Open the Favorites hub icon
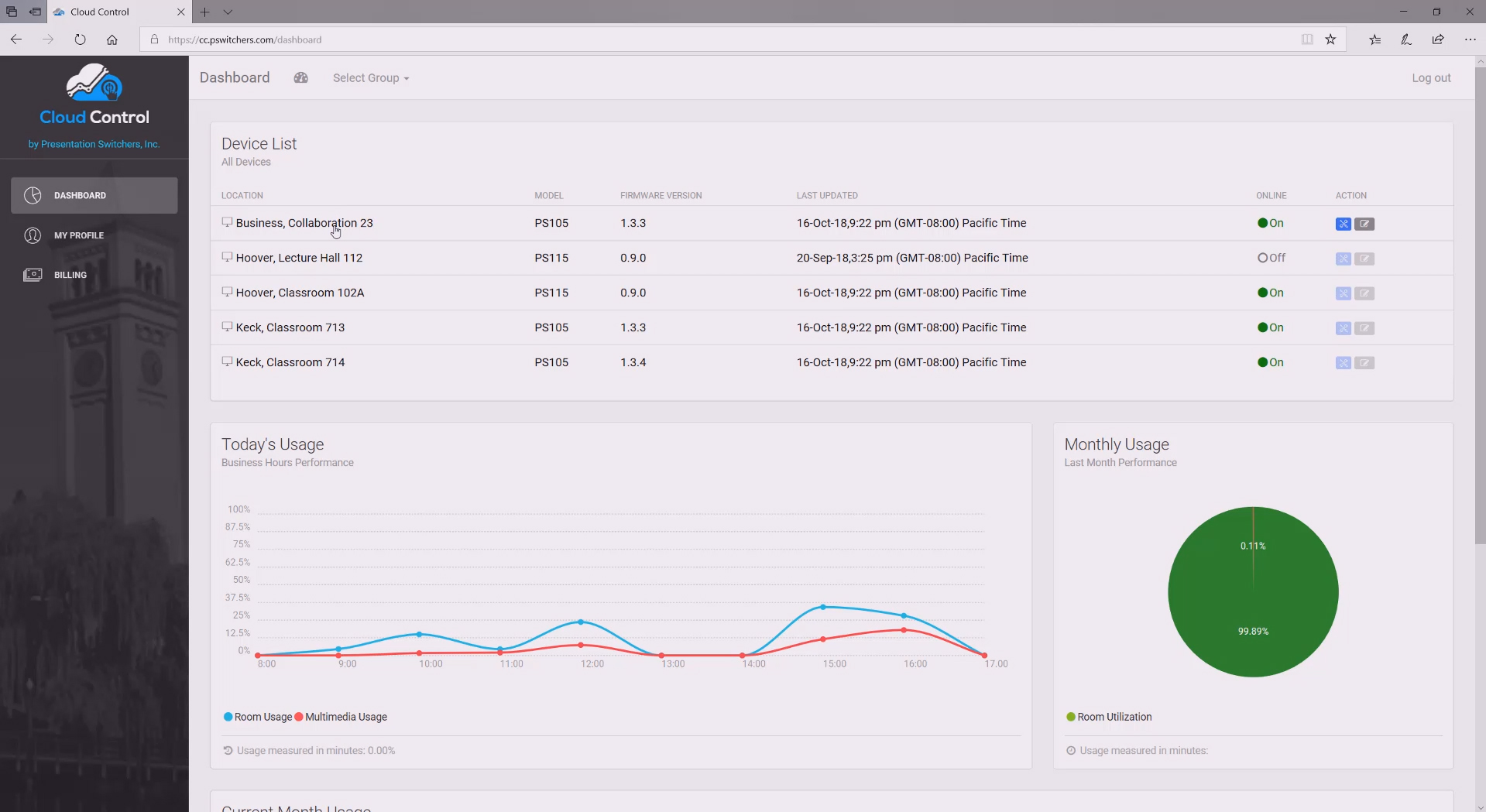Screen dimensions: 1486x812 pyautogui.click(x=1374, y=39)
